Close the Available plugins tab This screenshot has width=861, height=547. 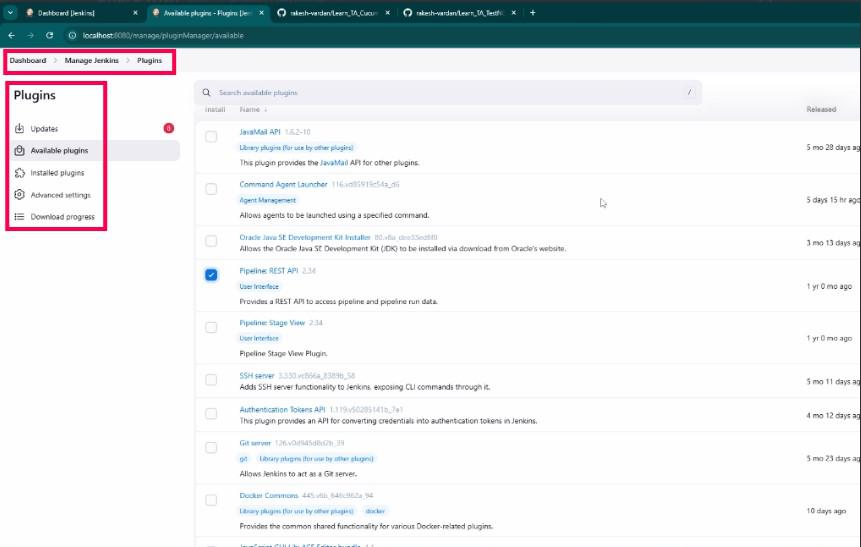point(261,13)
